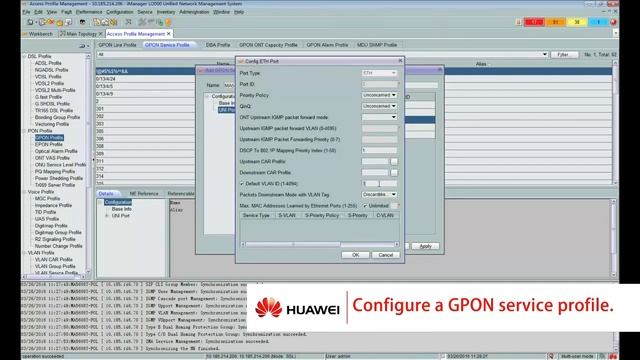Select Base Info under Configuration in Details
The height and width of the screenshot is (360, 640).
122,209
